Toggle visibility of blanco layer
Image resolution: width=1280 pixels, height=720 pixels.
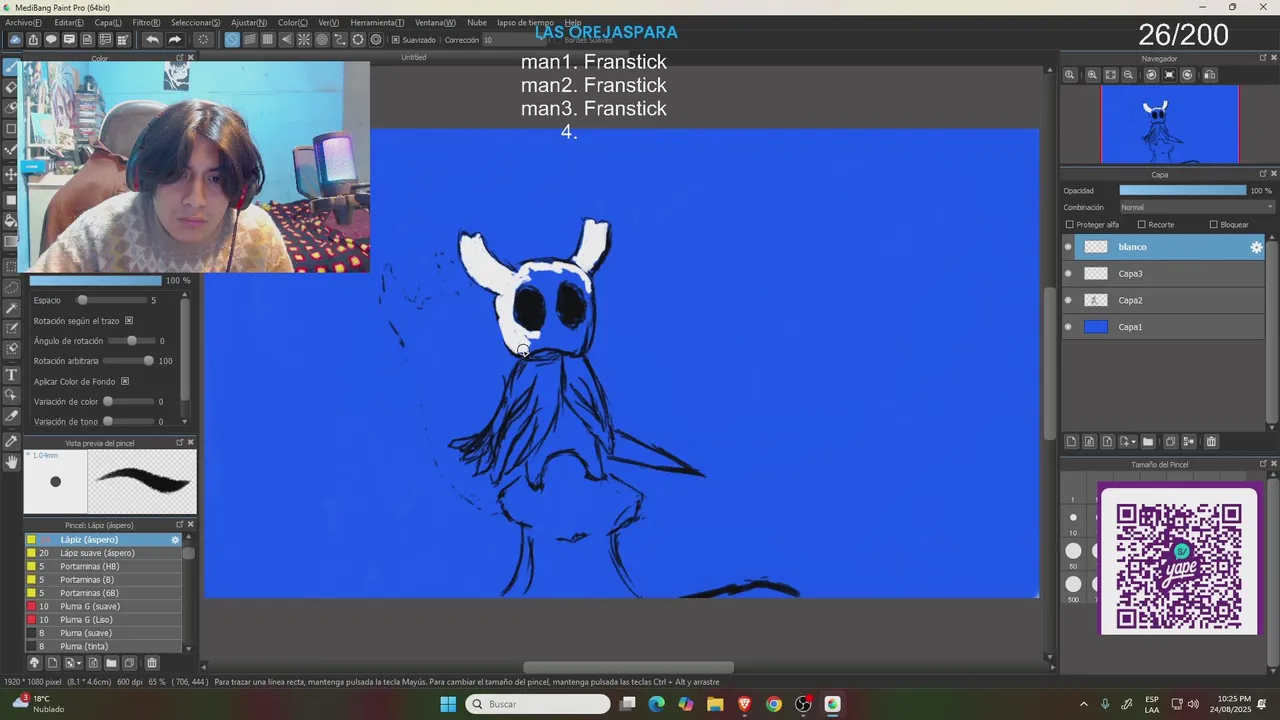coord(1068,247)
